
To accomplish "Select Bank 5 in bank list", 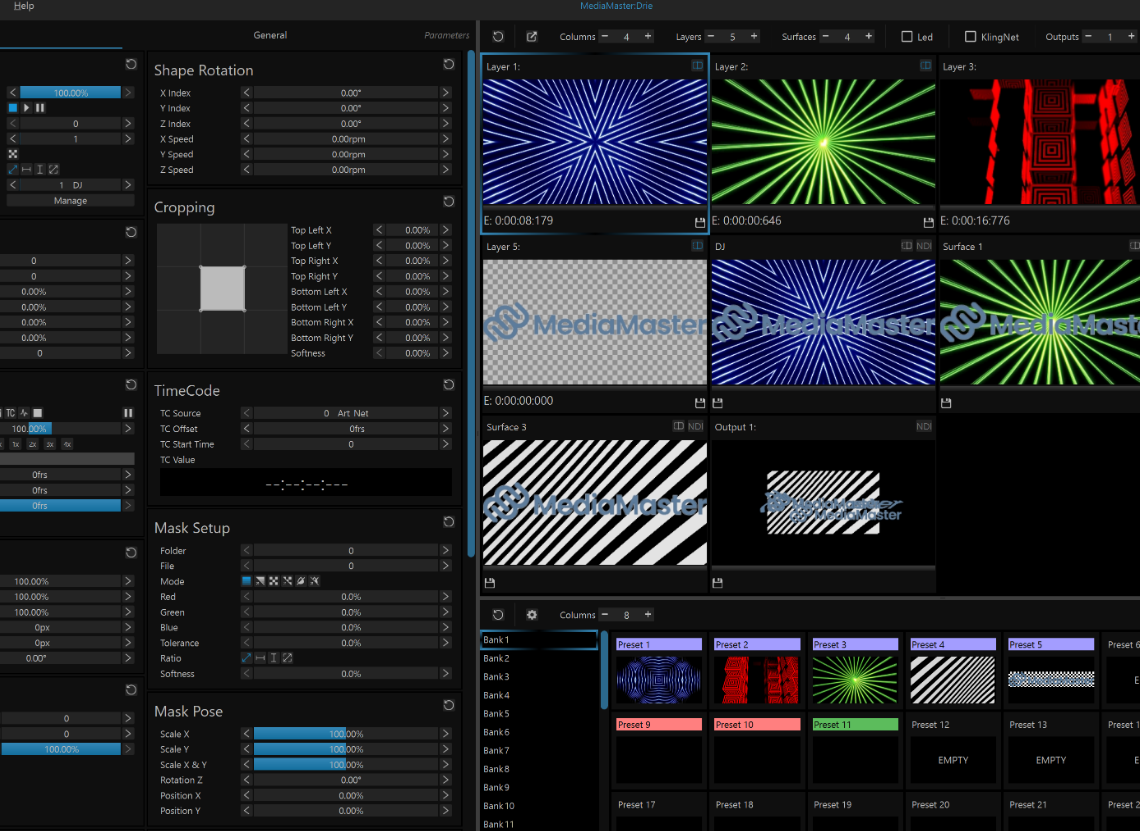I will coord(539,713).
